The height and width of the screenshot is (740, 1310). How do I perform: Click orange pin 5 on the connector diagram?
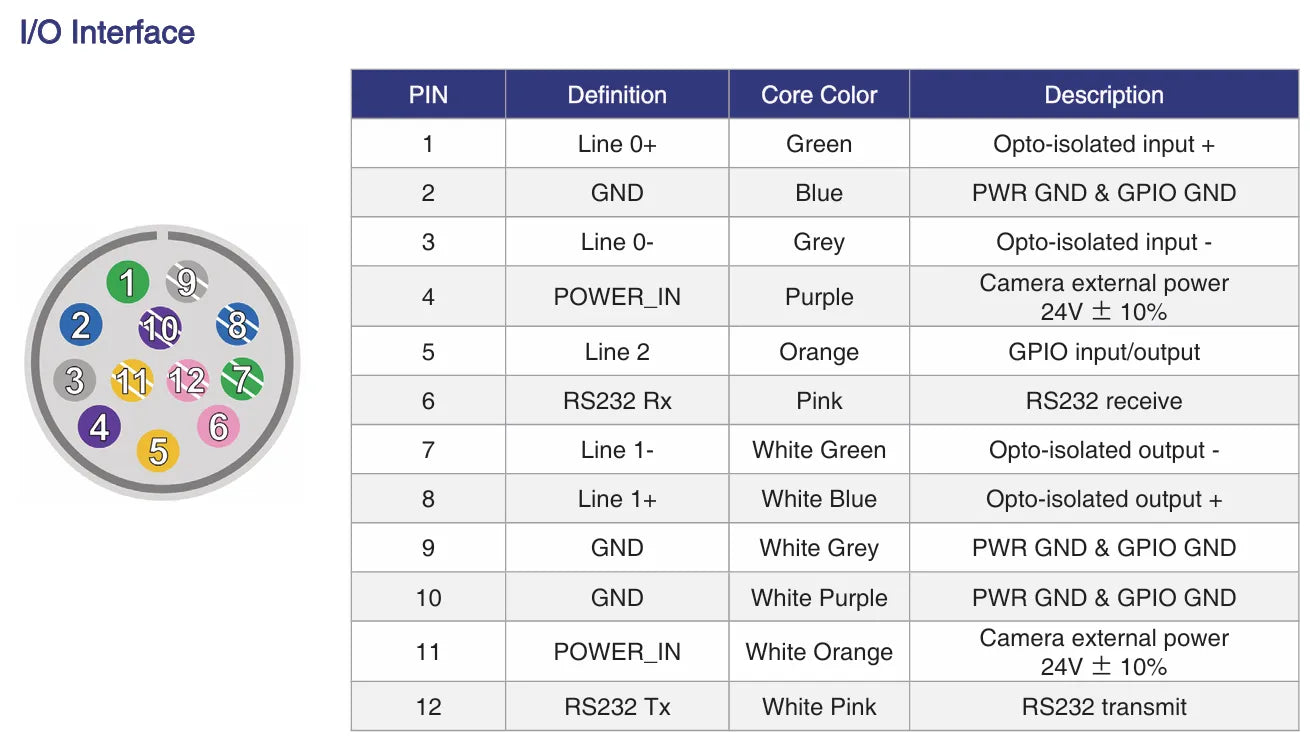click(158, 451)
